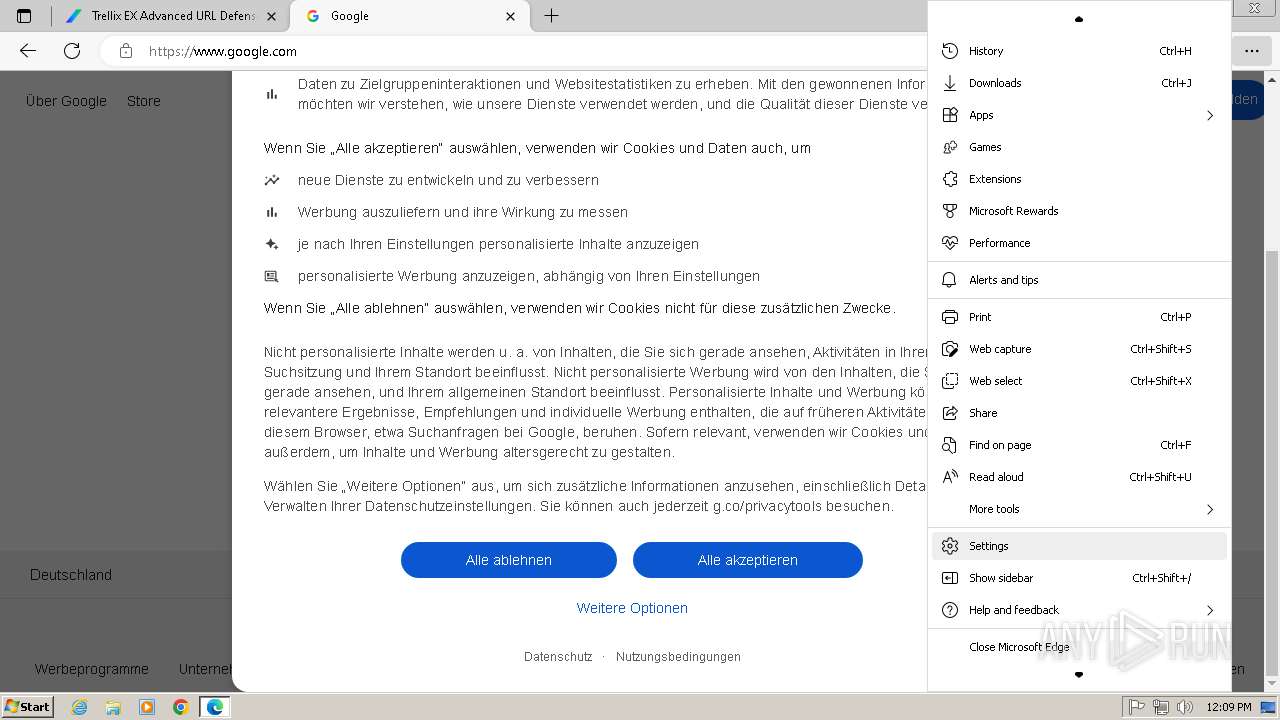This screenshot has width=1280, height=720.
Task: Choose Web select menu entry
Action: [x=1079, y=381]
